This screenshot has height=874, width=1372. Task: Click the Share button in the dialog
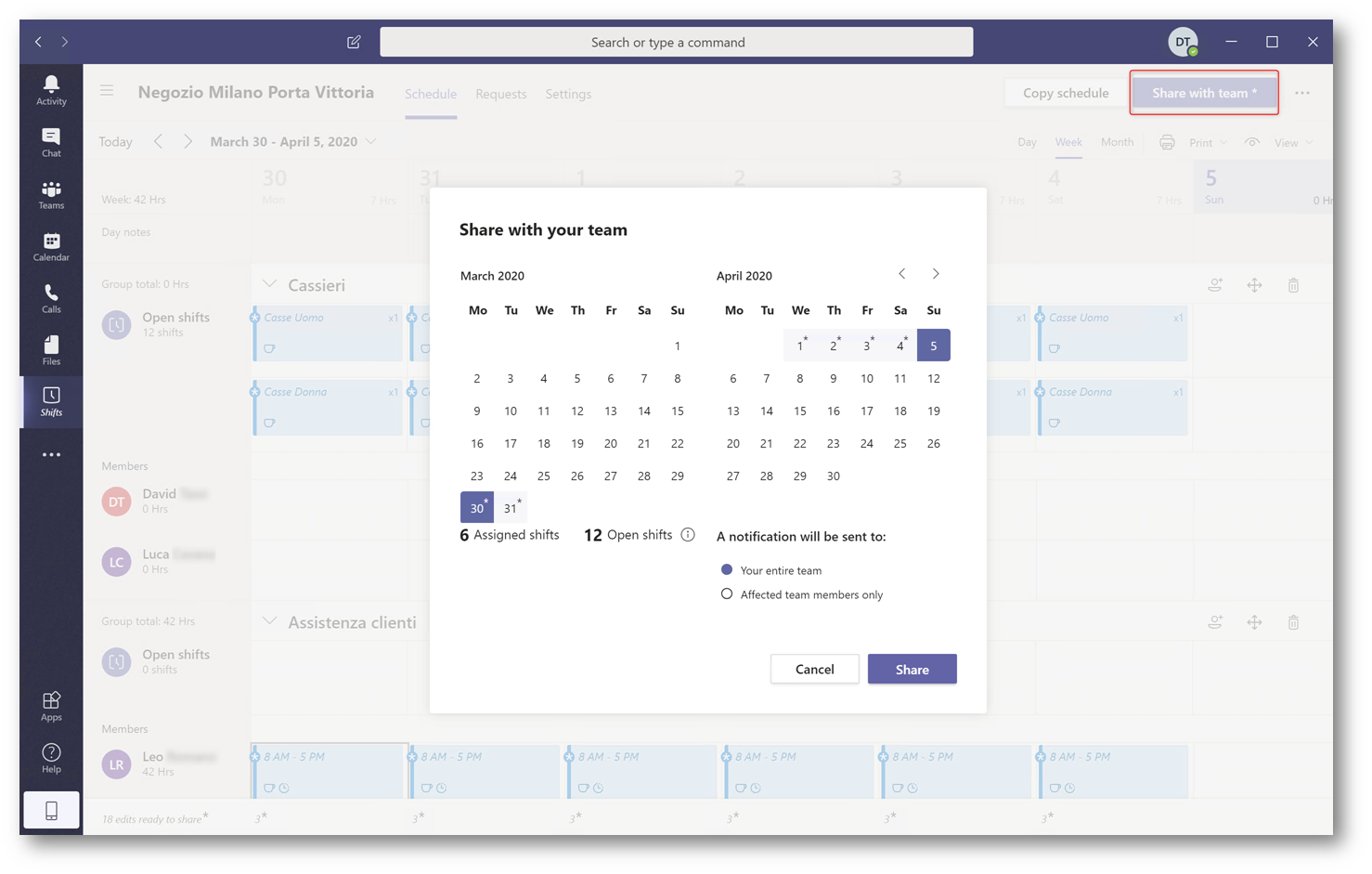click(x=913, y=669)
